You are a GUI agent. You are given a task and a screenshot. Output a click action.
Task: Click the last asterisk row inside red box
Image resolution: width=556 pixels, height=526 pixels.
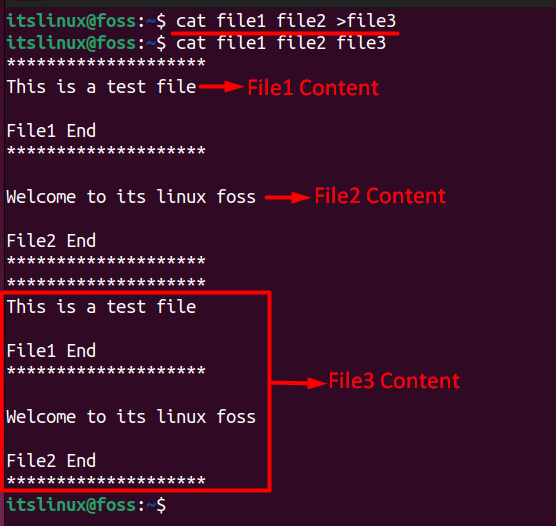106,481
